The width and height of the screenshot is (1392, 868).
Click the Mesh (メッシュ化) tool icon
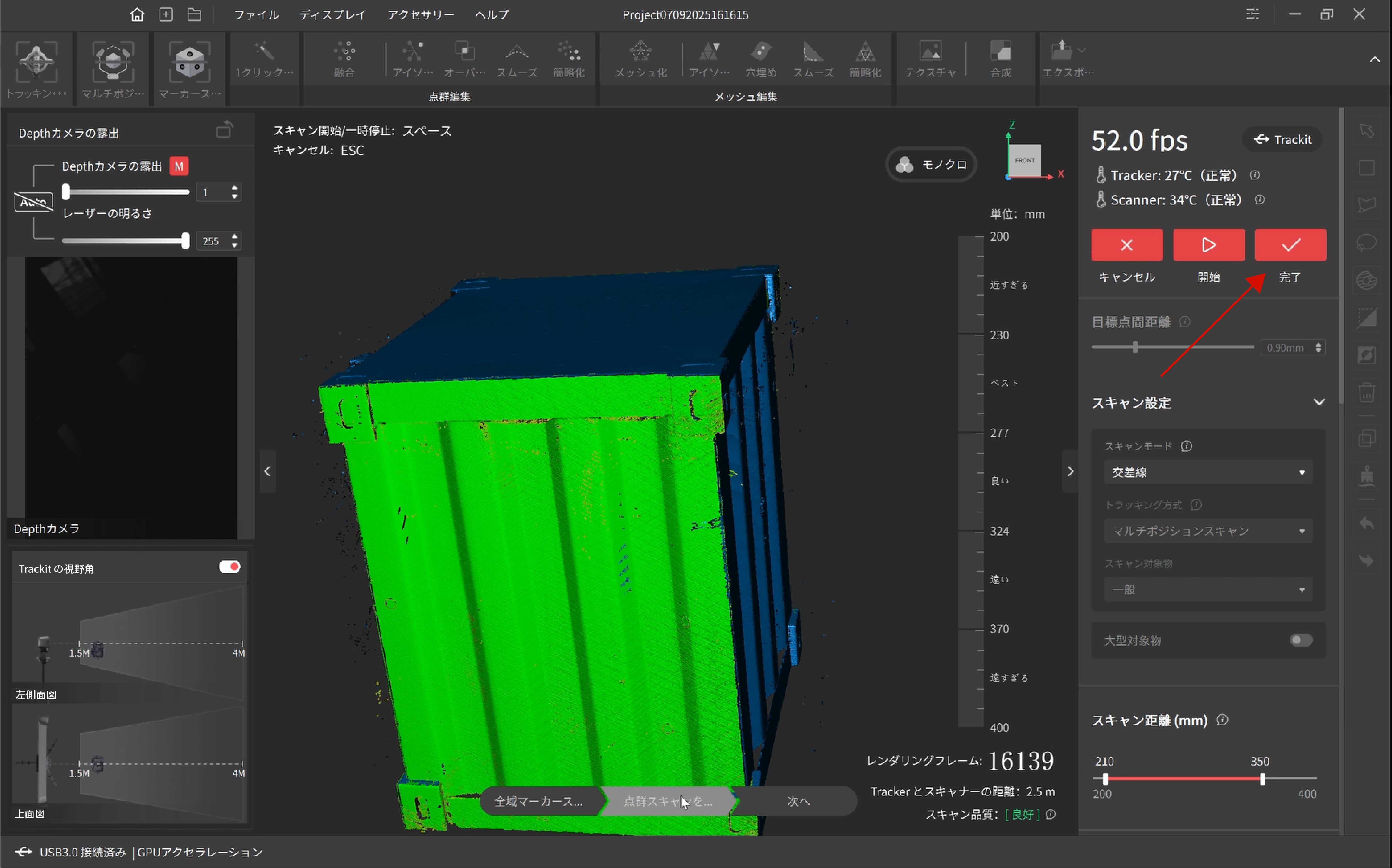pyautogui.click(x=641, y=53)
